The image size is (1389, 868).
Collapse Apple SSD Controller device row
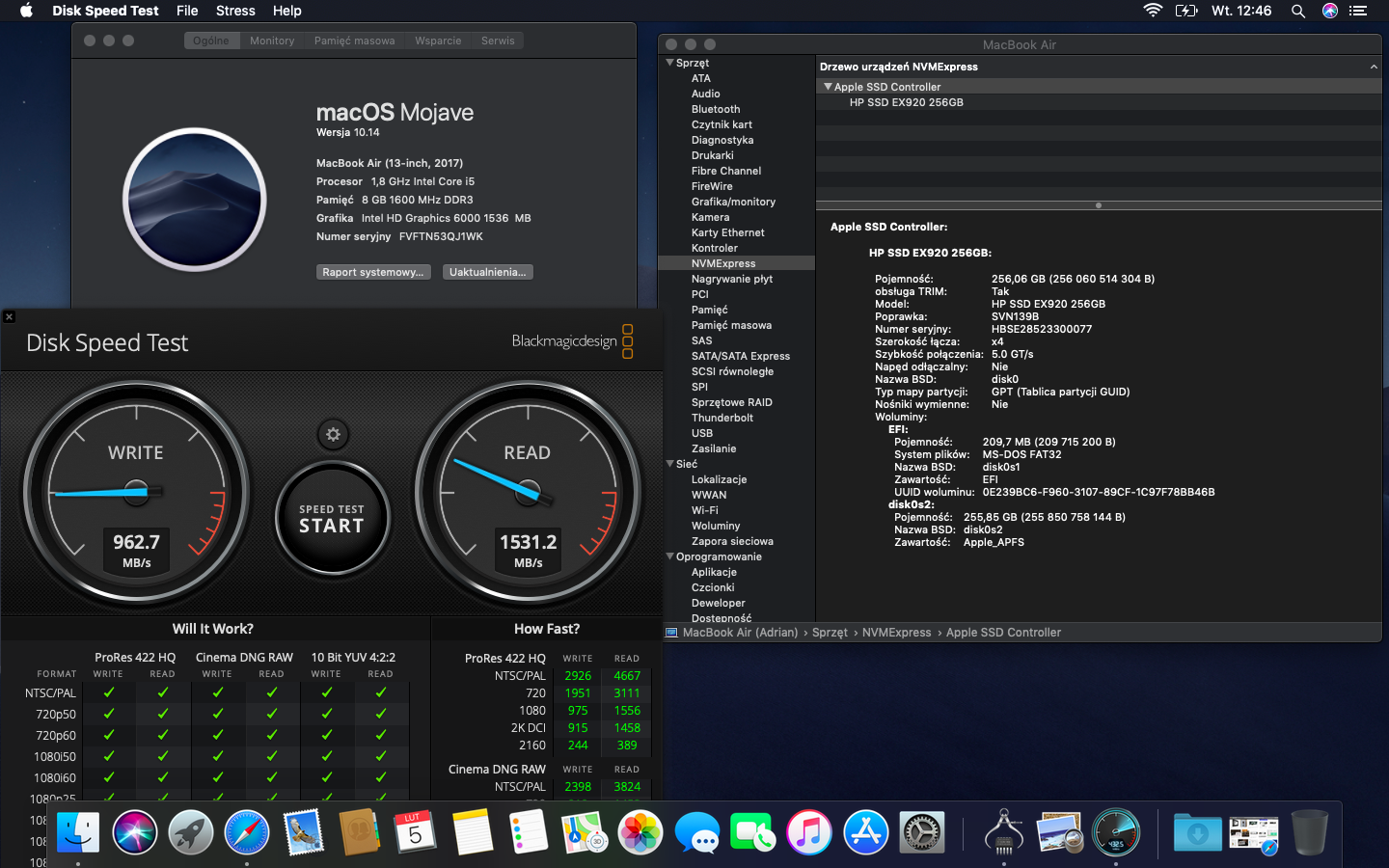click(x=828, y=87)
